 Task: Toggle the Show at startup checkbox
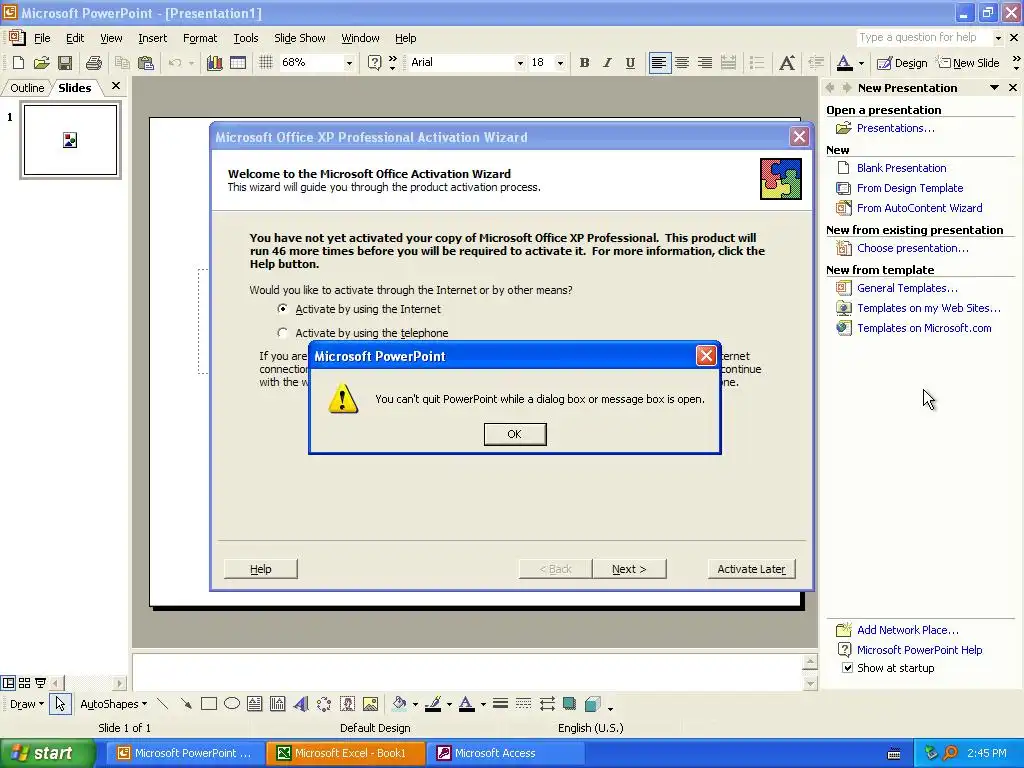pos(847,667)
